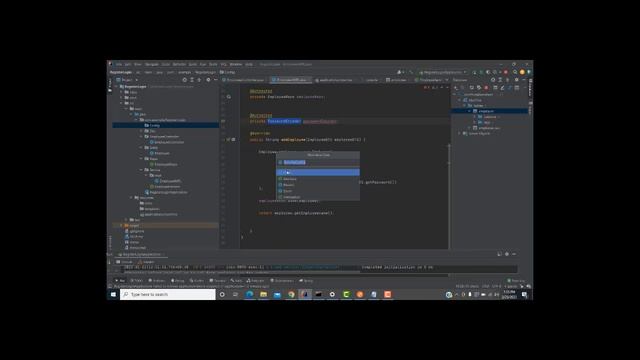The height and width of the screenshot is (360, 640).
Task: Open the Run panel settings gear icon
Action: pyautogui.click(x=507, y=254)
